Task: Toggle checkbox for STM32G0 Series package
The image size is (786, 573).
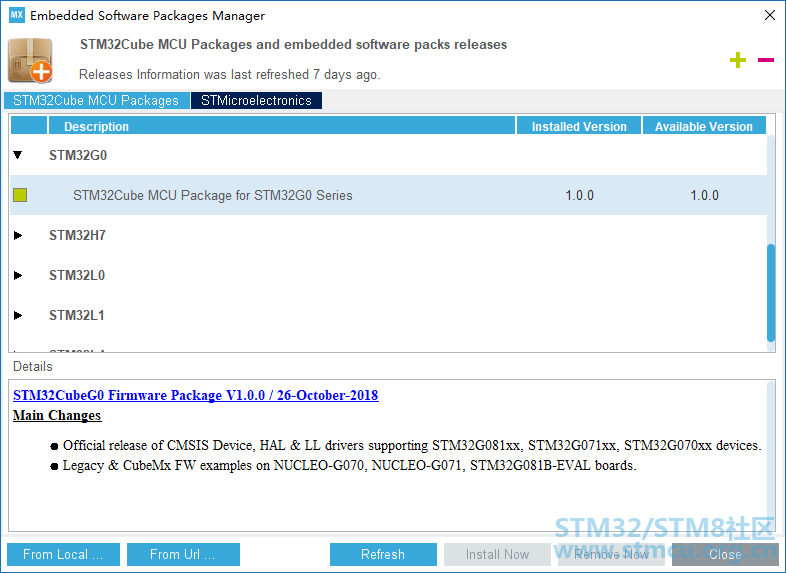Action: tap(20, 195)
